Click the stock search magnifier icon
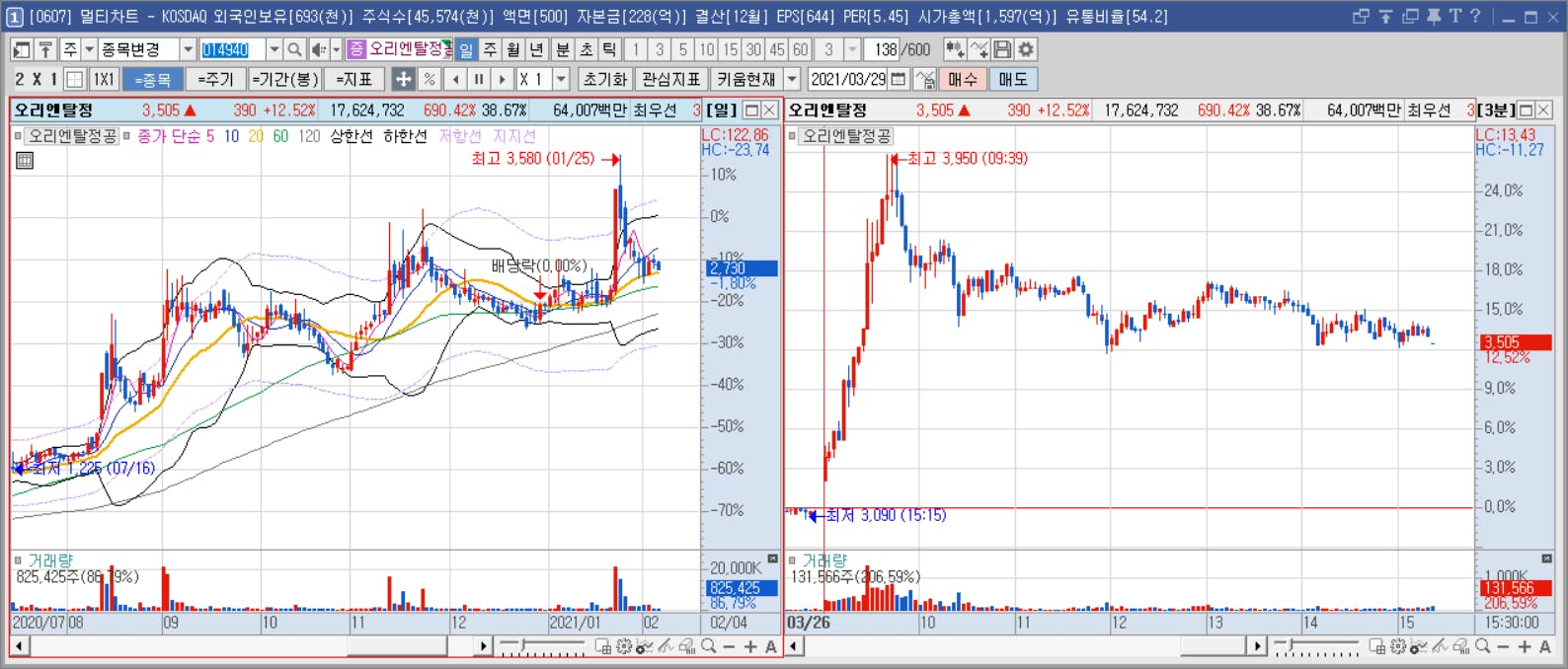This screenshot has height=669, width=1568. pos(294,49)
